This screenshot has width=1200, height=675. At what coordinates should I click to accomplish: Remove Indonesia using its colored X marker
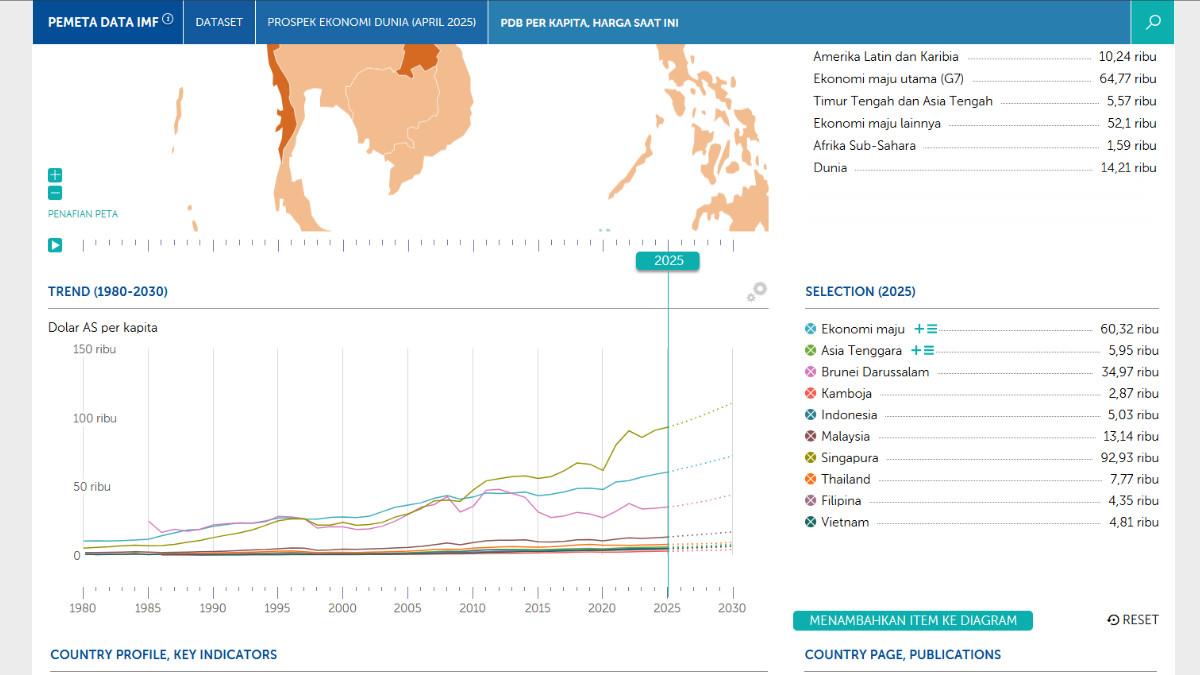tap(811, 415)
